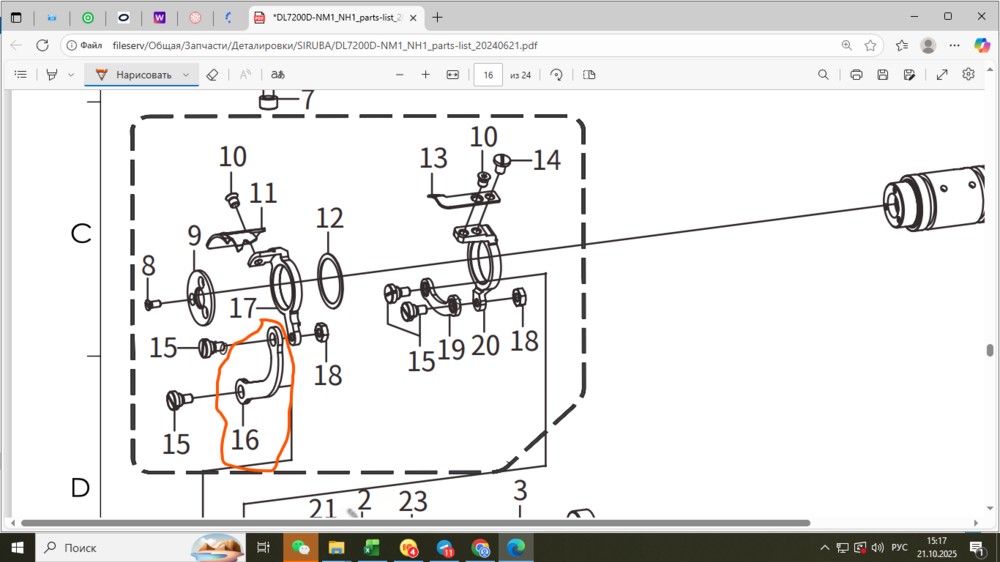The height and width of the screenshot is (562, 1000).
Task: Toggle the Highlight marker tool
Action: 52,75
